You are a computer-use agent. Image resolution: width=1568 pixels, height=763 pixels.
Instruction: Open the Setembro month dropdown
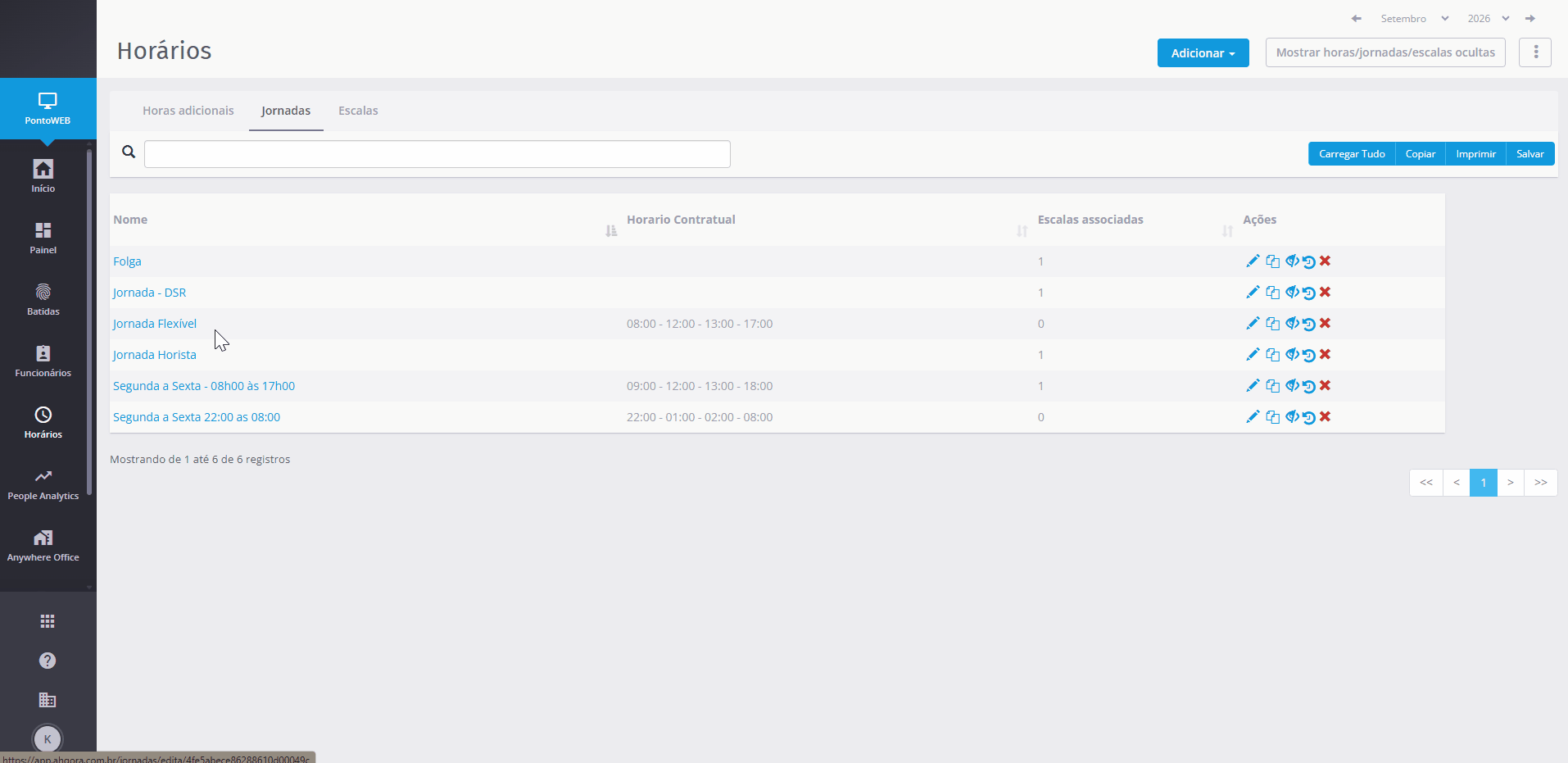[x=1415, y=19]
